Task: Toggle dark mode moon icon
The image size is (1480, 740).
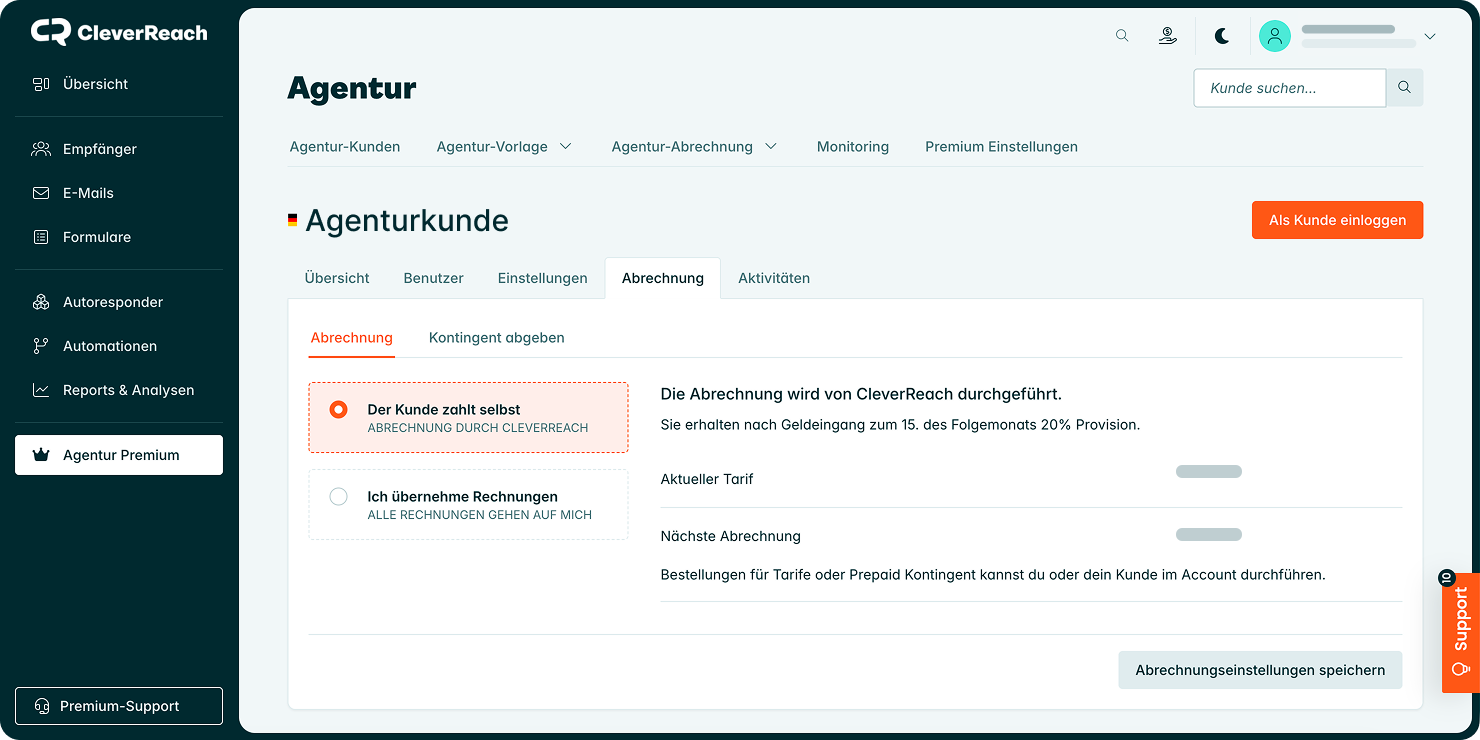Action: (1222, 36)
